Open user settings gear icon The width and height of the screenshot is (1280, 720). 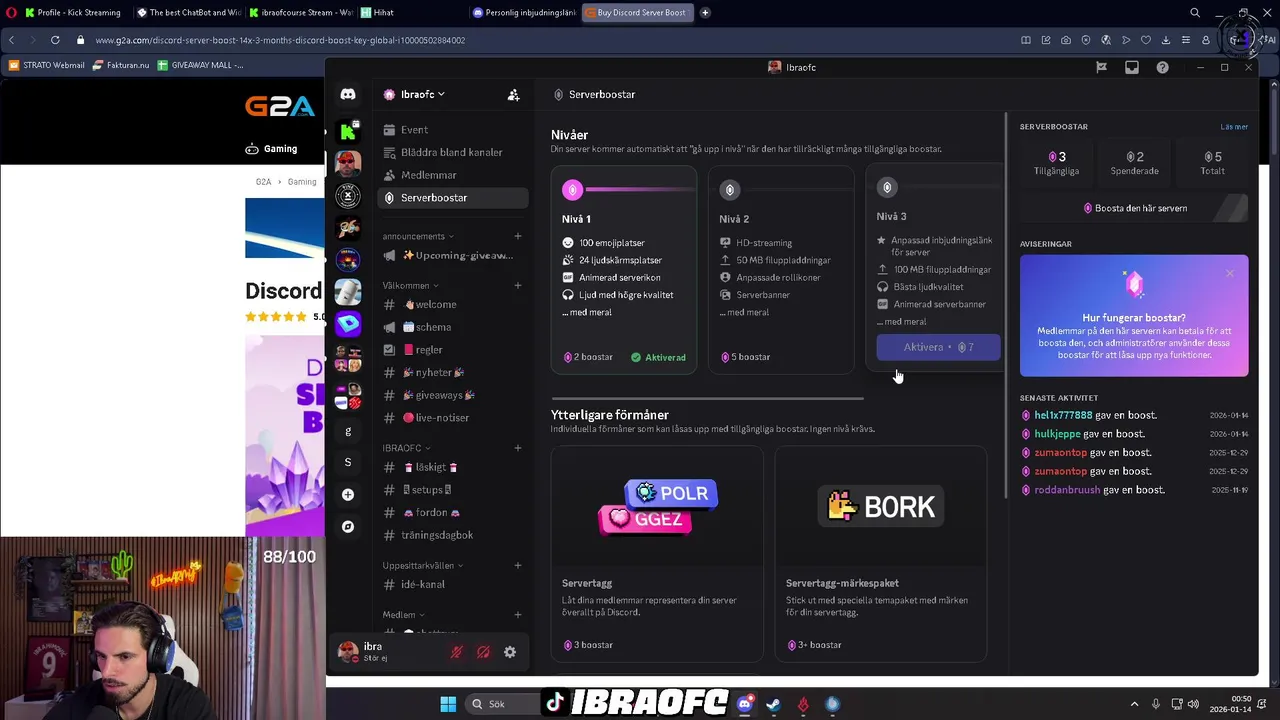click(x=510, y=652)
